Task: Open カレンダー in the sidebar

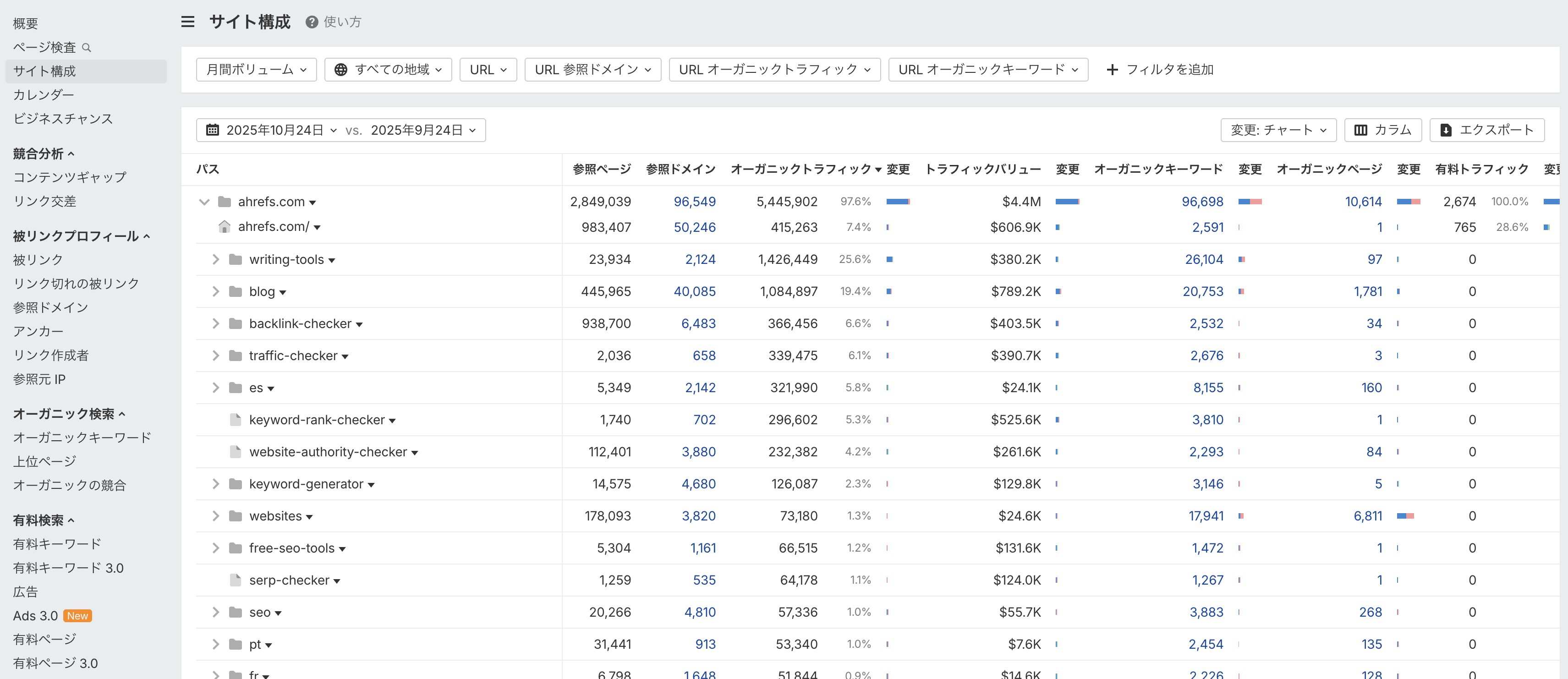Action: tap(44, 95)
